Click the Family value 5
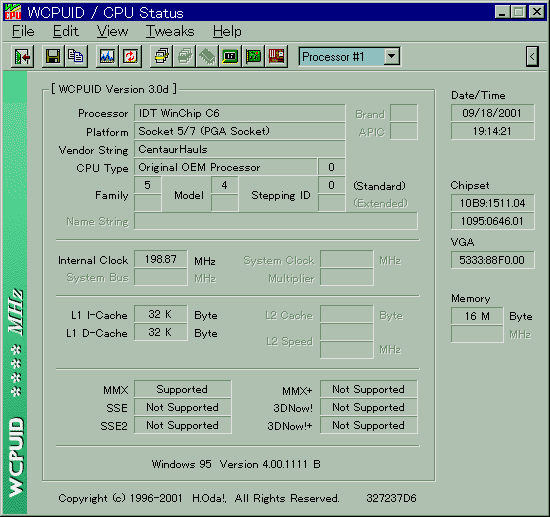The image size is (550, 517). click(x=148, y=185)
